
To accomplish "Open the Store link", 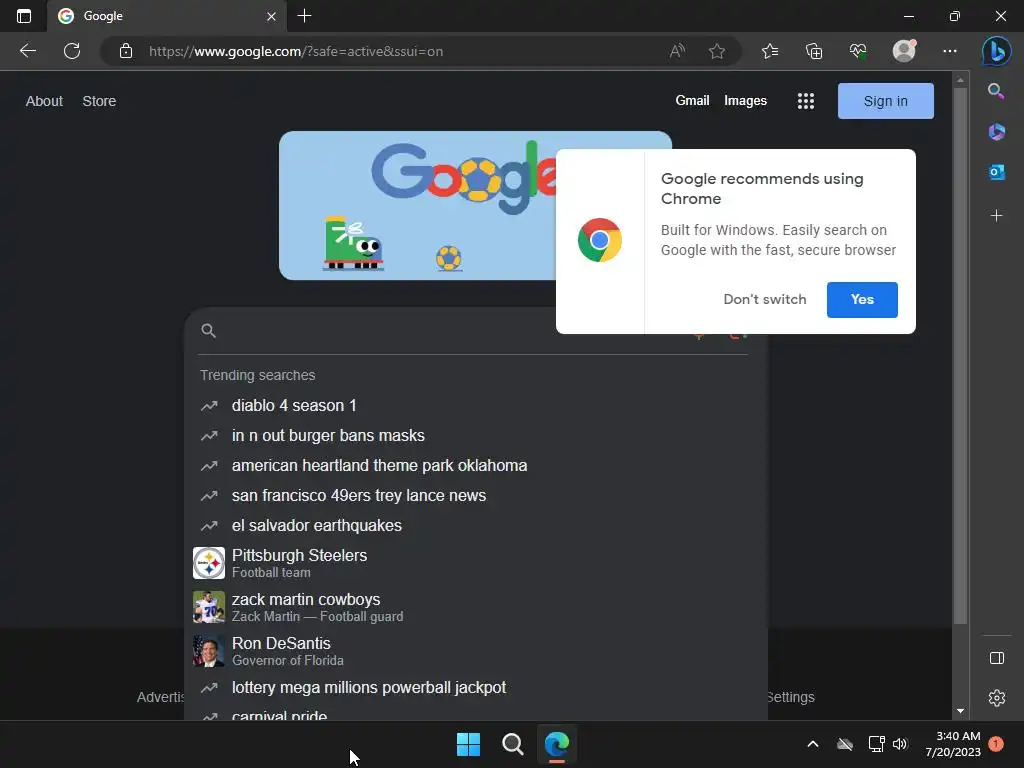I will [99, 101].
